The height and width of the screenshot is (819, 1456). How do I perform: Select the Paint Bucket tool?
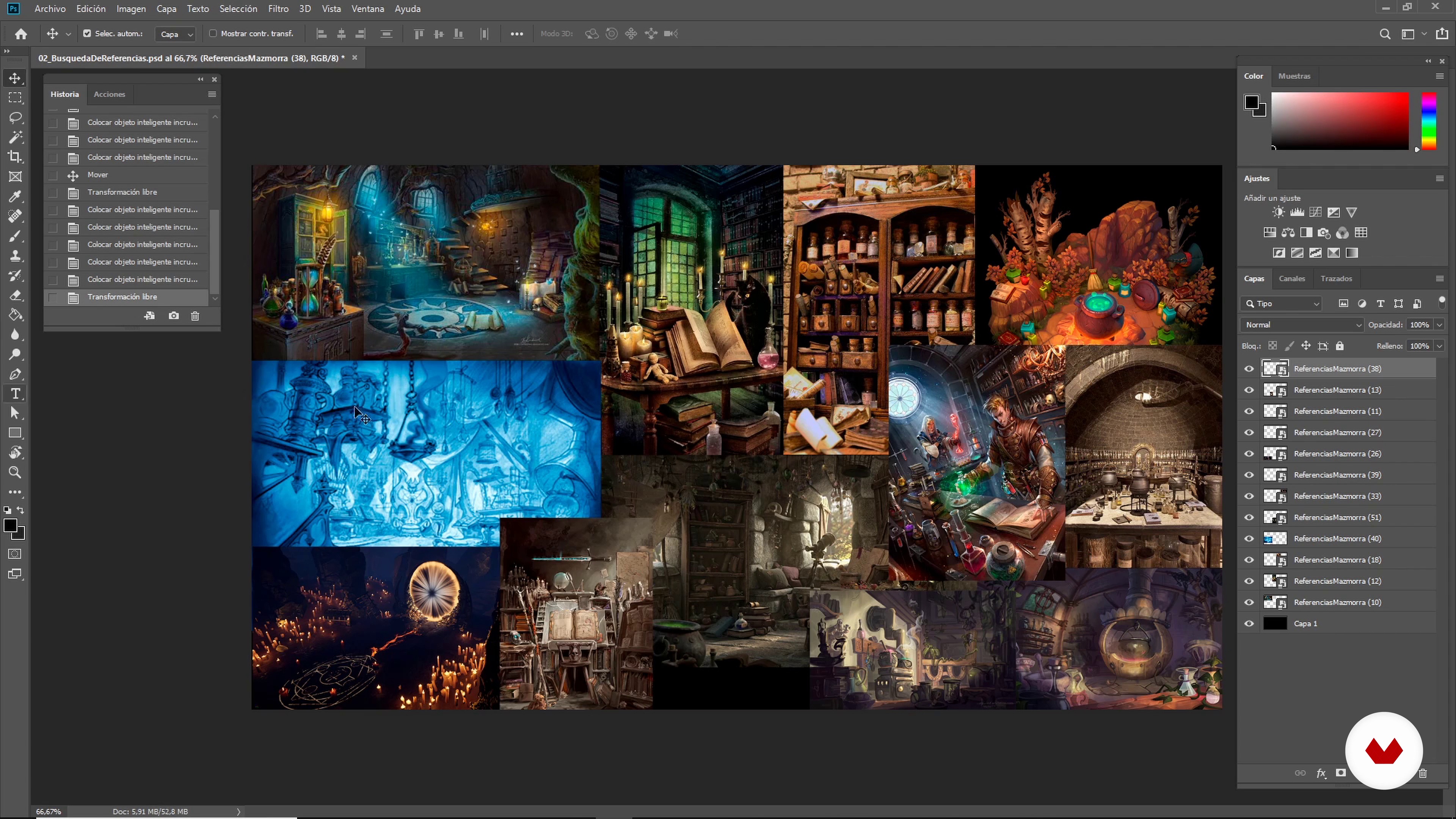pyautogui.click(x=15, y=315)
